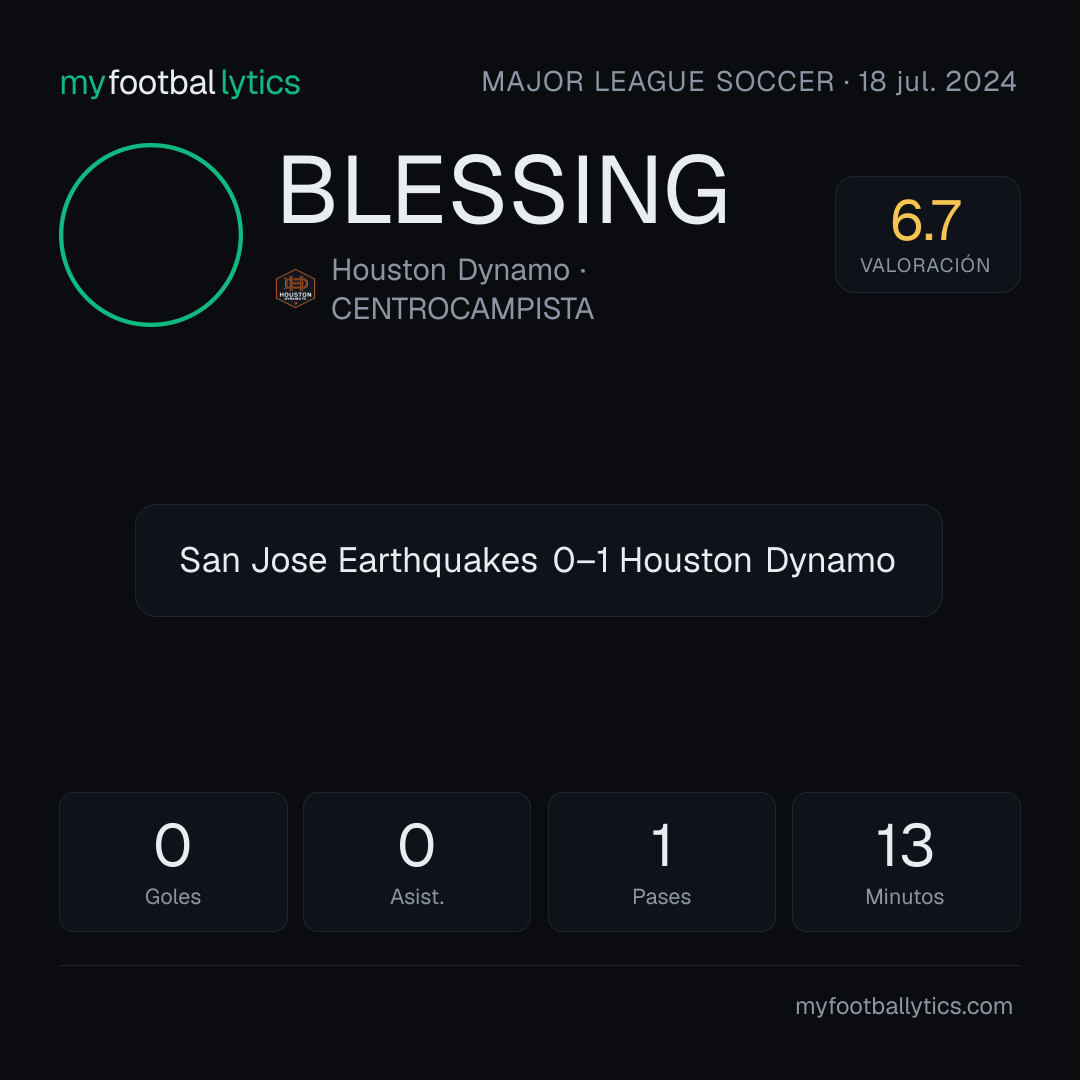Viewport: 1080px width, 1080px height.
Task: Click the myfootballytics.com footer link
Action: 904,1006
